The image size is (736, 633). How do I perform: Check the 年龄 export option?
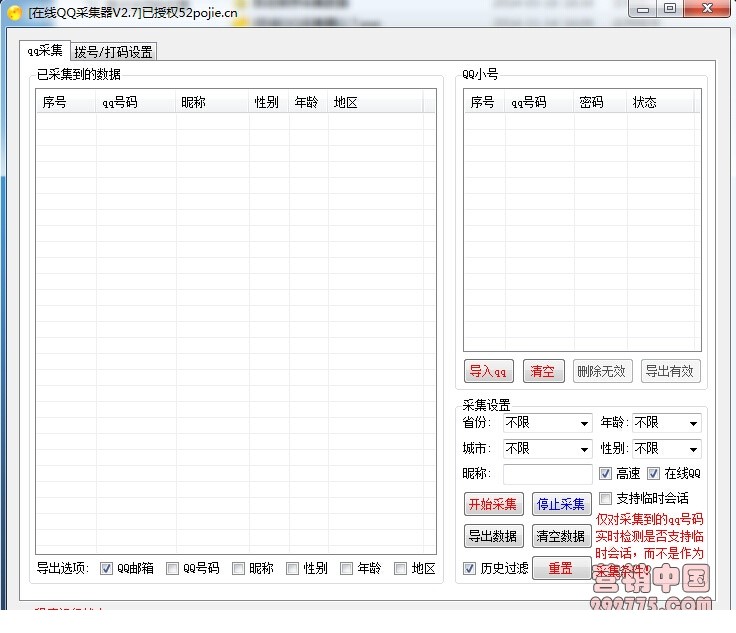346,569
